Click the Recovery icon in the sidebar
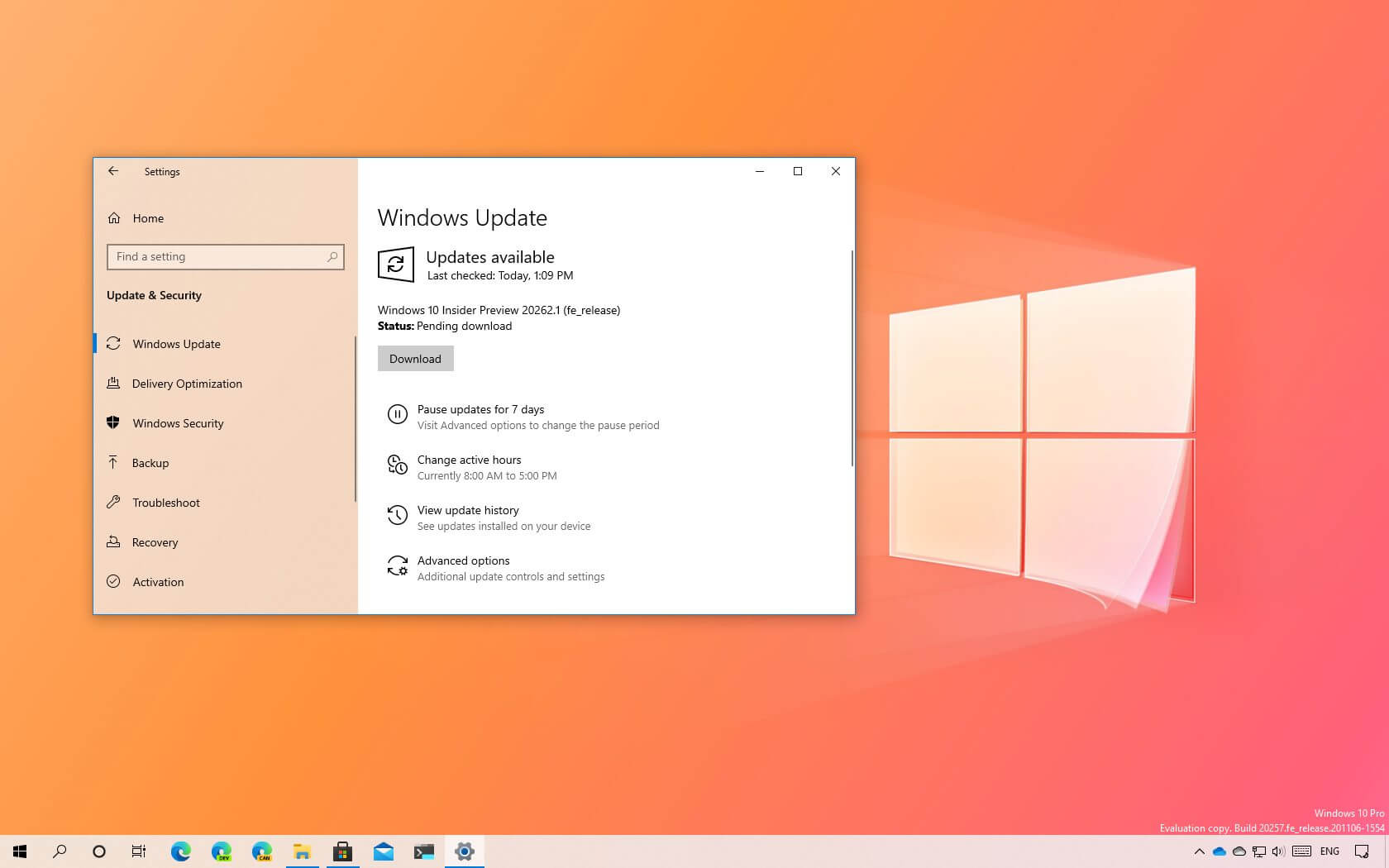This screenshot has width=1389, height=868. tap(115, 542)
